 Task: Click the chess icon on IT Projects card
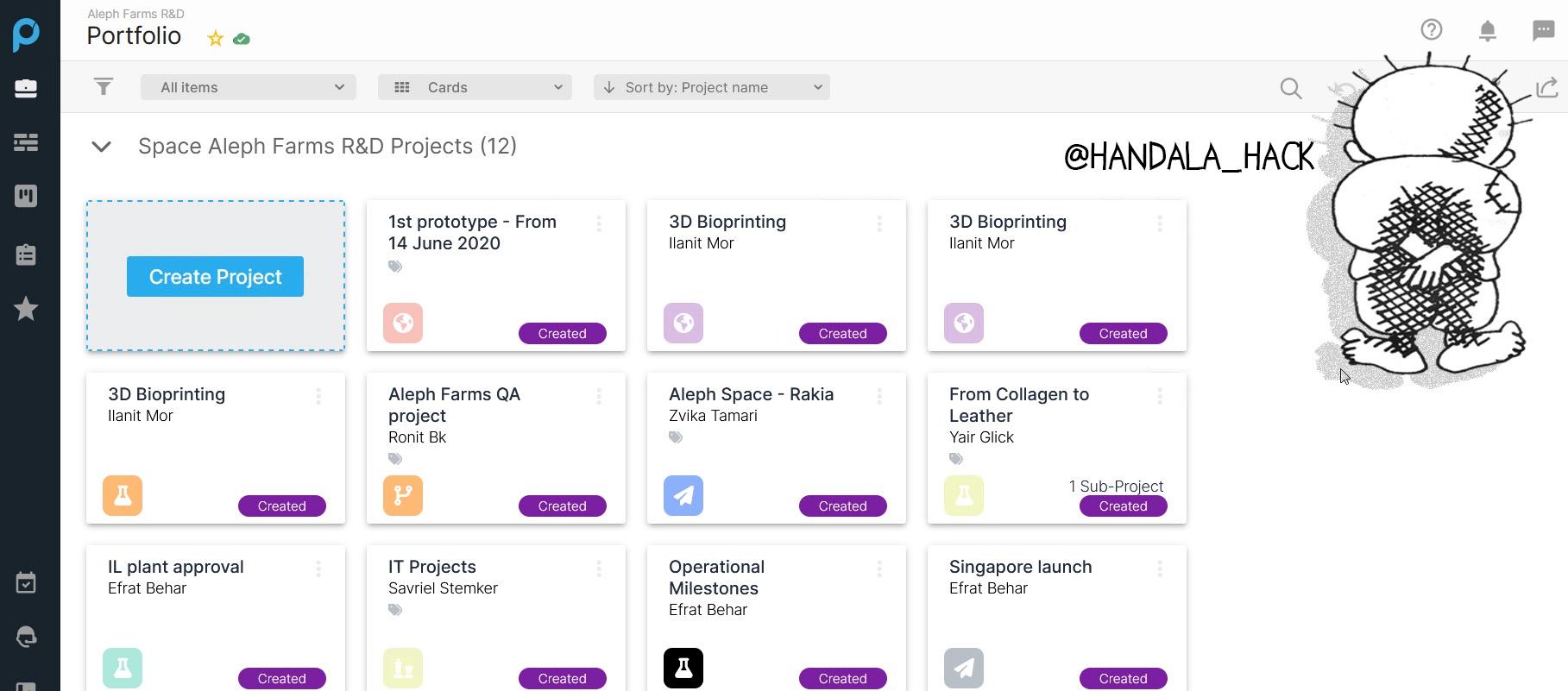coord(403,668)
